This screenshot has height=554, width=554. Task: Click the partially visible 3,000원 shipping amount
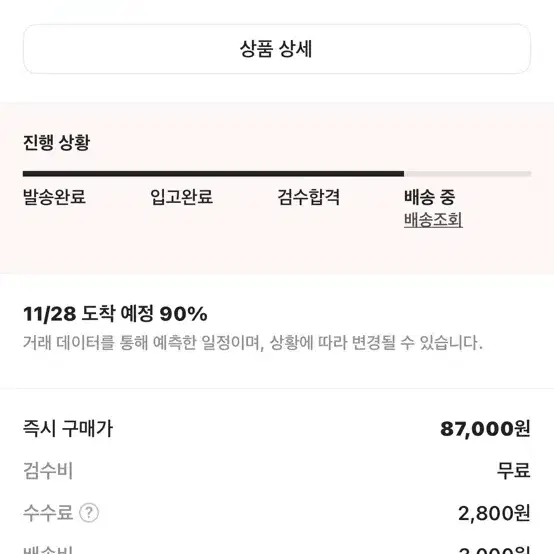494,550
